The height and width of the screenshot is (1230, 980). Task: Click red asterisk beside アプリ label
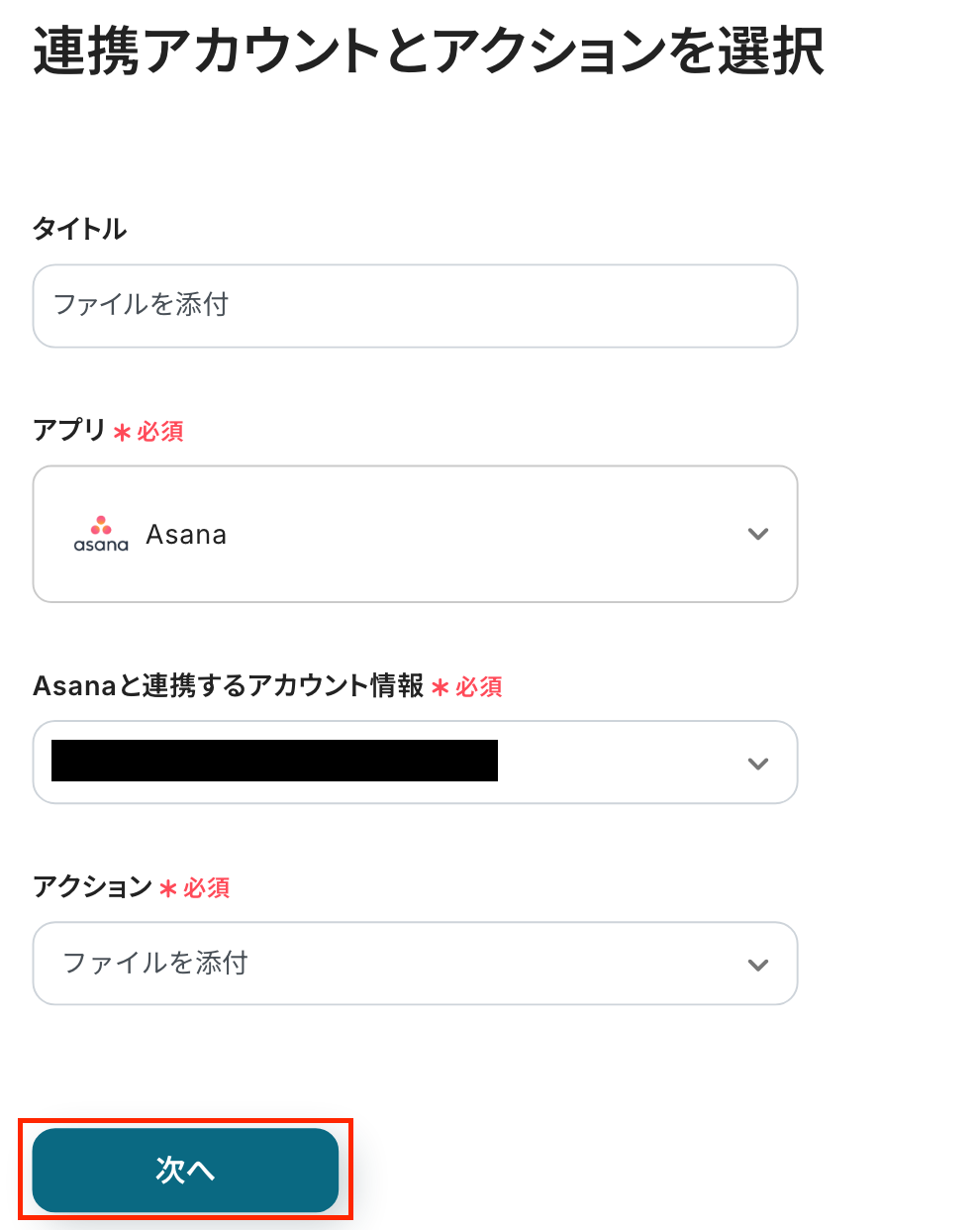[x=122, y=433]
